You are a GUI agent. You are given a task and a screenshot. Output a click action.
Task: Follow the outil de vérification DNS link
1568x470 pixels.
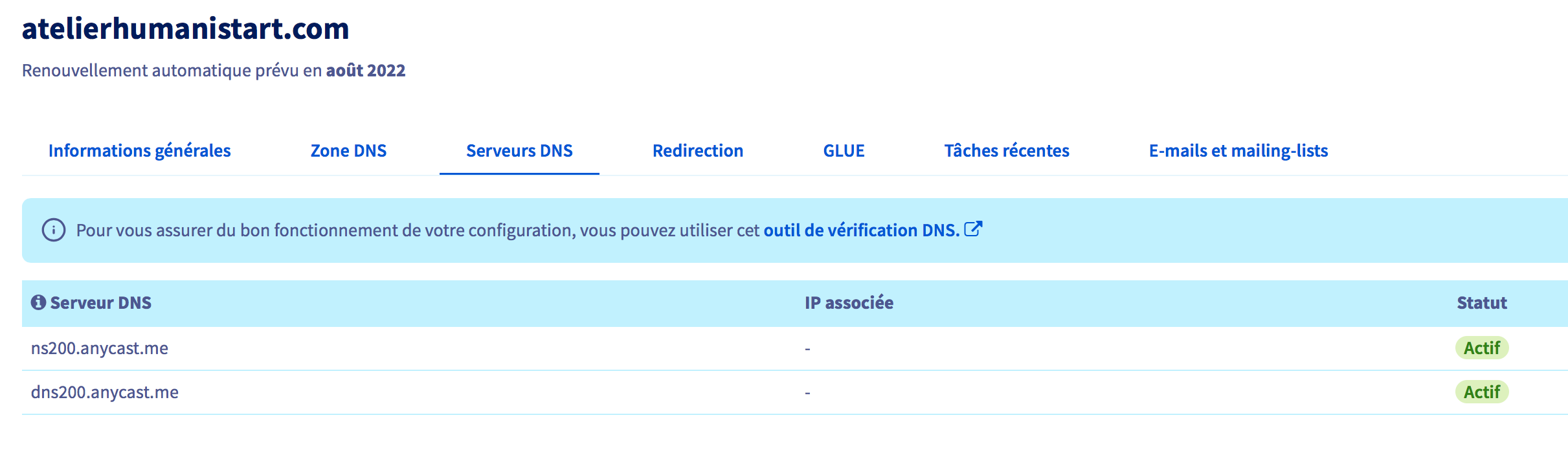pyautogui.click(x=861, y=230)
